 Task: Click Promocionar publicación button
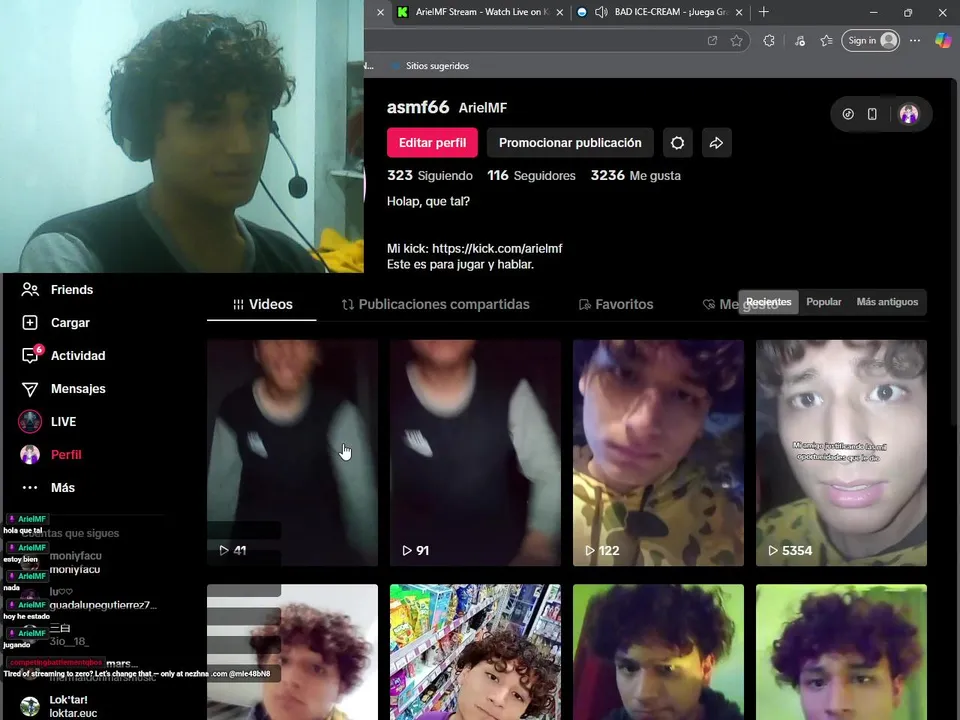(x=570, y=143)
